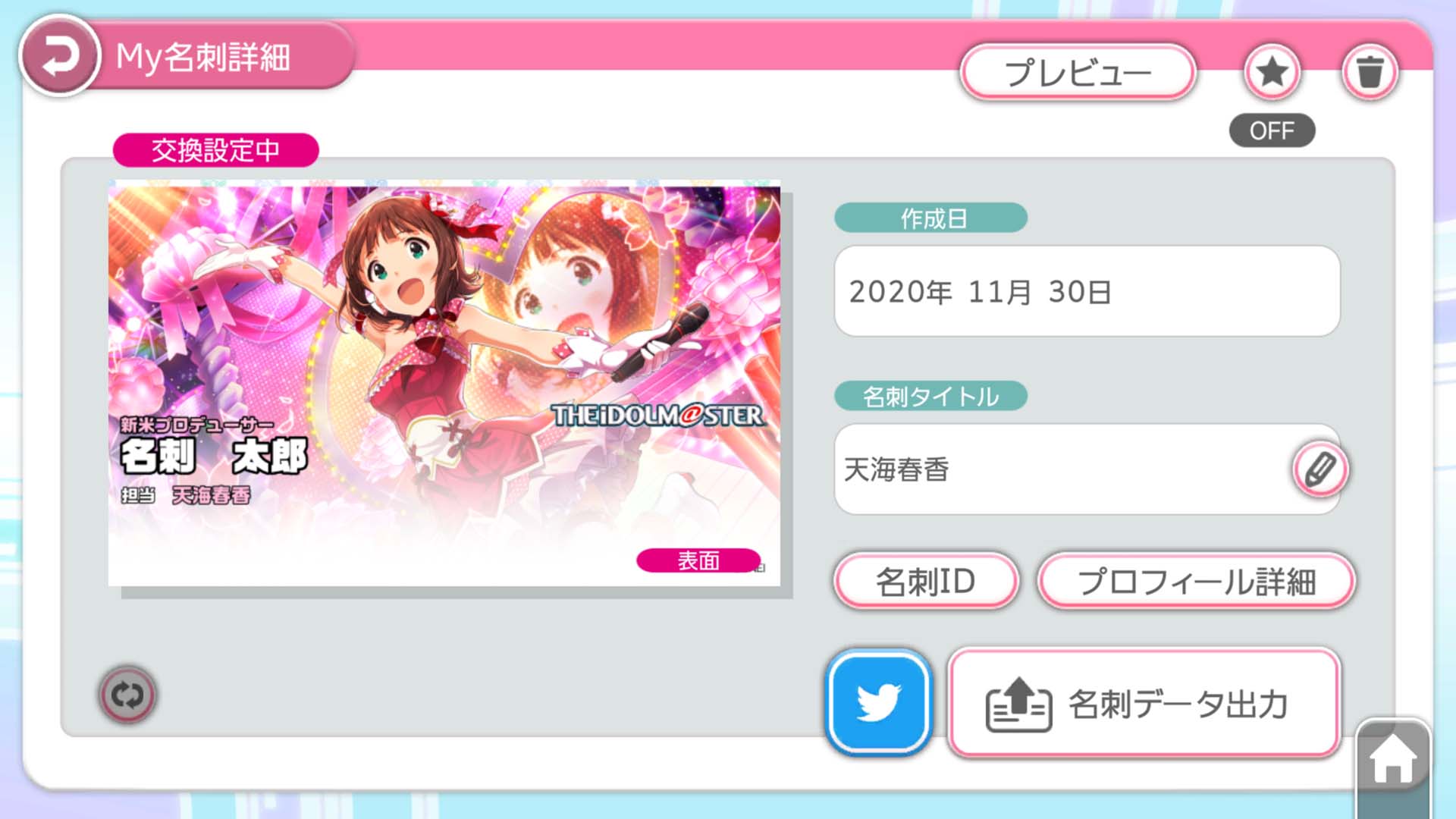Click the My名刺詳細 header title
This screenshot has width=1456, height=819.
[203, 57]
